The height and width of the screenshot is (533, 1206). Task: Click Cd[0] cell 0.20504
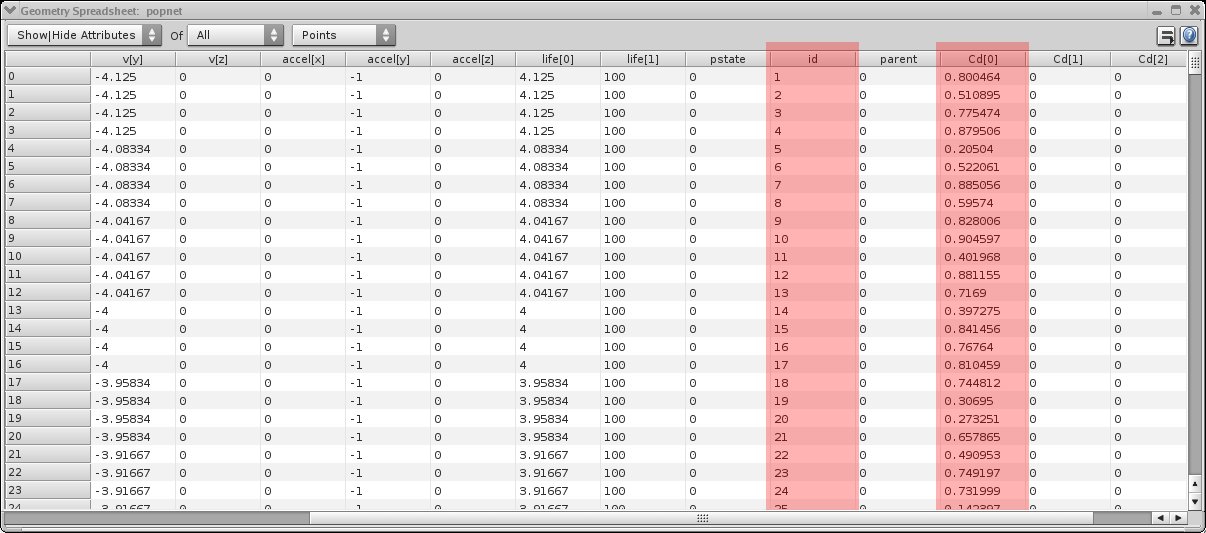tap(983, 148)
